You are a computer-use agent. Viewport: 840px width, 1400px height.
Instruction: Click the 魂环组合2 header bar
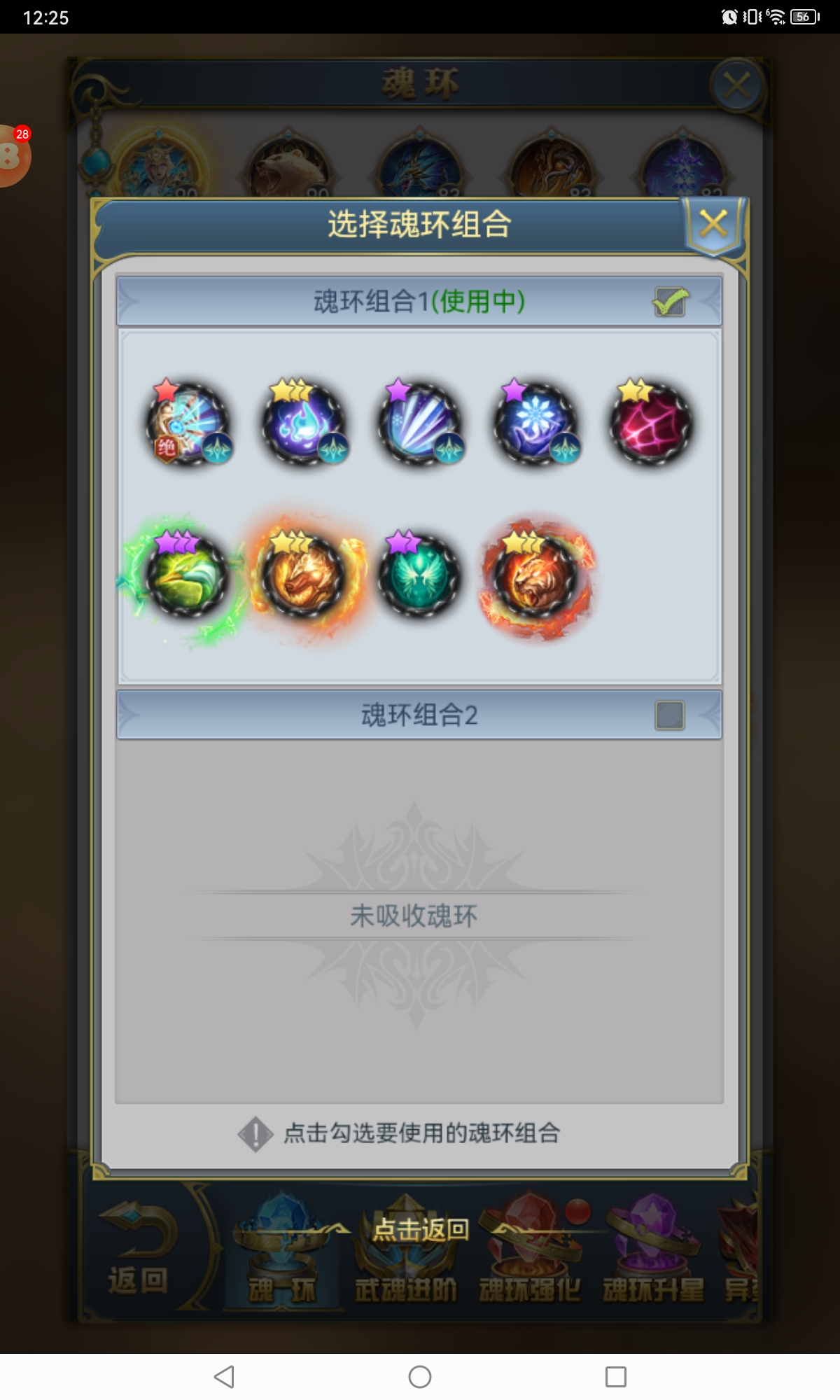pyautogui.click(x=419, y=715)
